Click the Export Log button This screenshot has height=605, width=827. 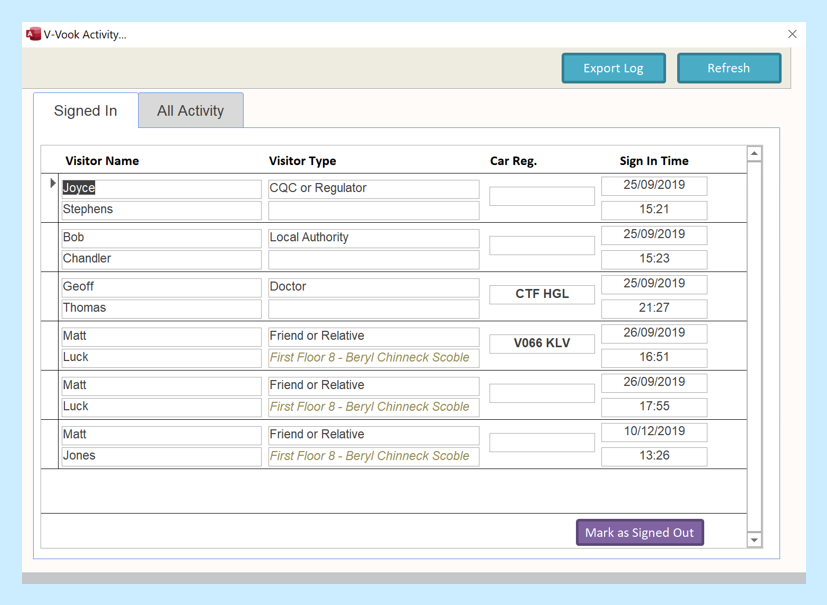point(613,68)
